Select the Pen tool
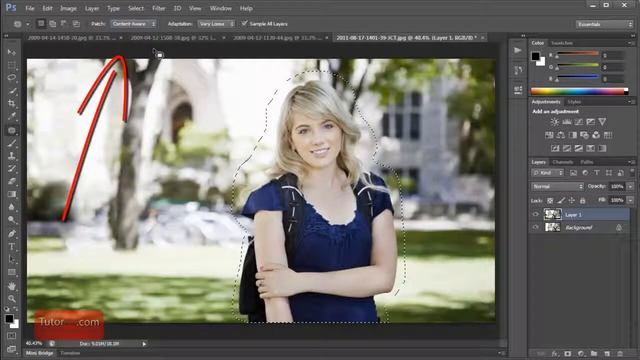This screenshot has height=360, width=640. (x=11, y=234)
